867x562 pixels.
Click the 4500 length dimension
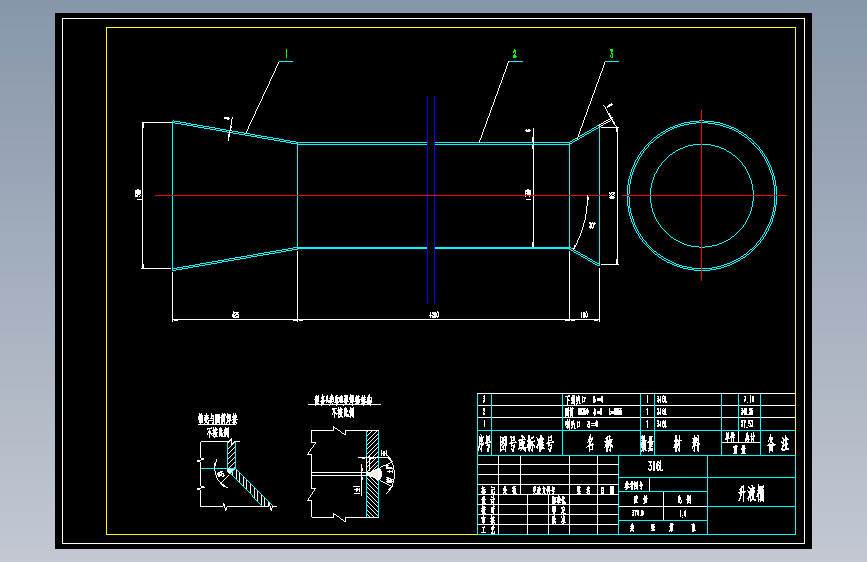click(434, 315)
